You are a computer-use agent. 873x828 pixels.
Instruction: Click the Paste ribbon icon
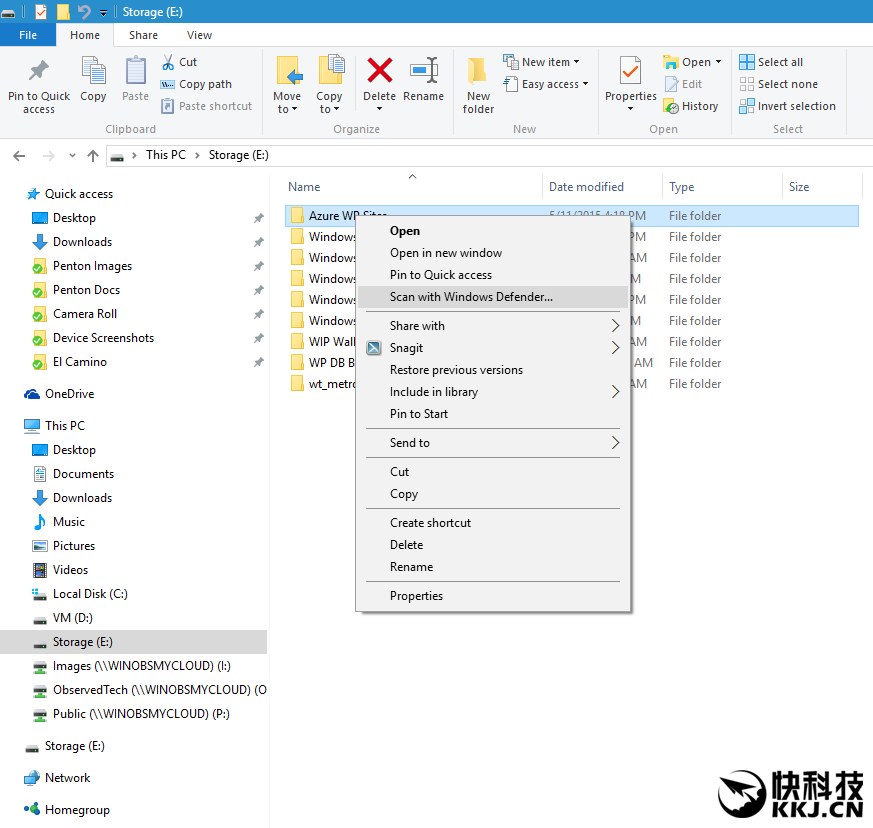(x=135, y=71)
